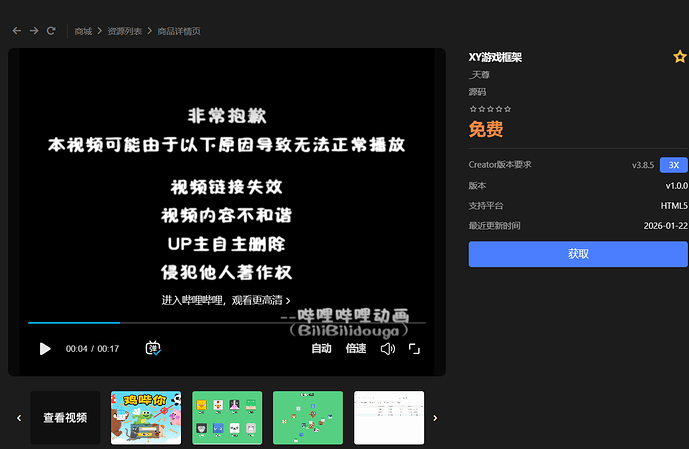The width and height of the screenshot is (689, 449).
Task: Click the 源码 category label
Action: click(477, 92)
